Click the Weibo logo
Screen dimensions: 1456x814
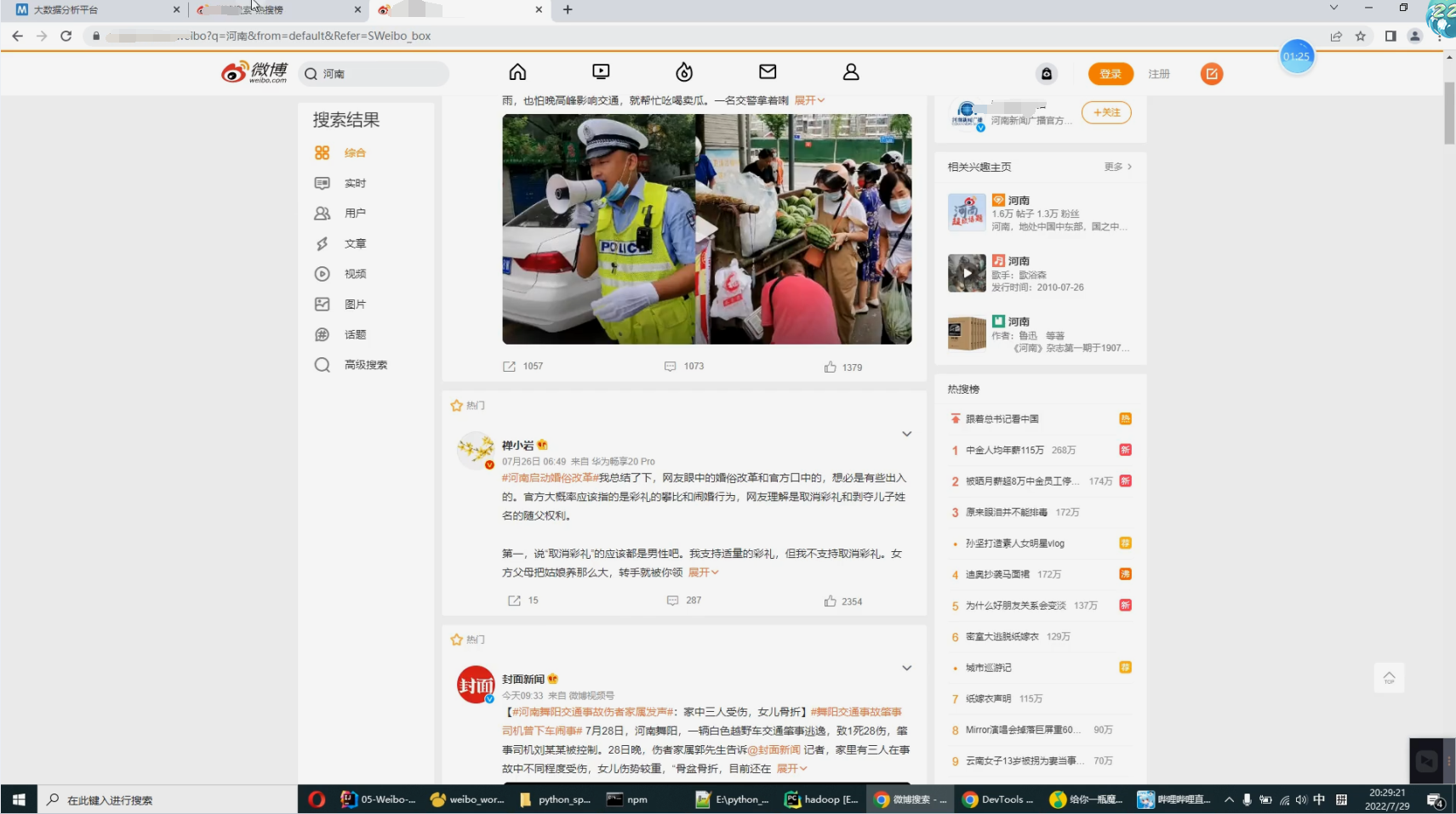(254, 72)
